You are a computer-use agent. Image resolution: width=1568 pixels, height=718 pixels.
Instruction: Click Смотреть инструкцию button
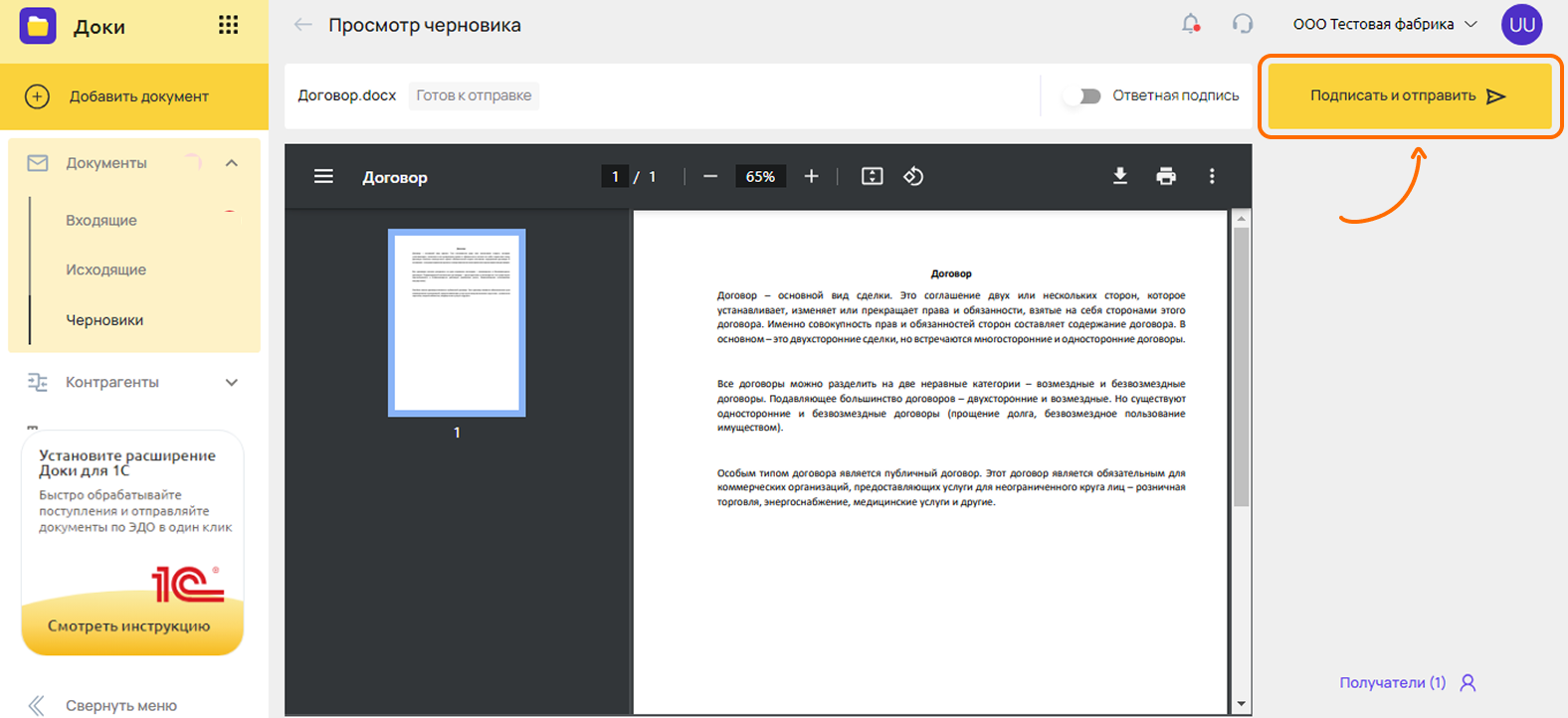click(x=129, y=627)
